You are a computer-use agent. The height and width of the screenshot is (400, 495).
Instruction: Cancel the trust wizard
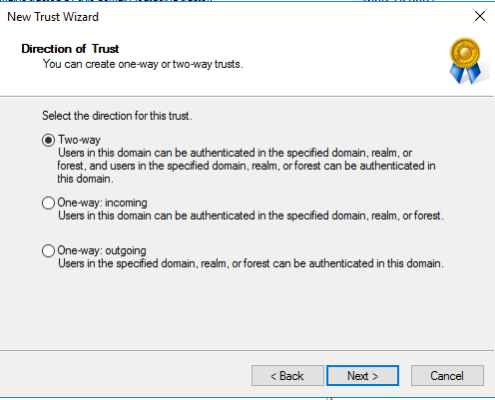pyautogui.click(x=447, y=376)
